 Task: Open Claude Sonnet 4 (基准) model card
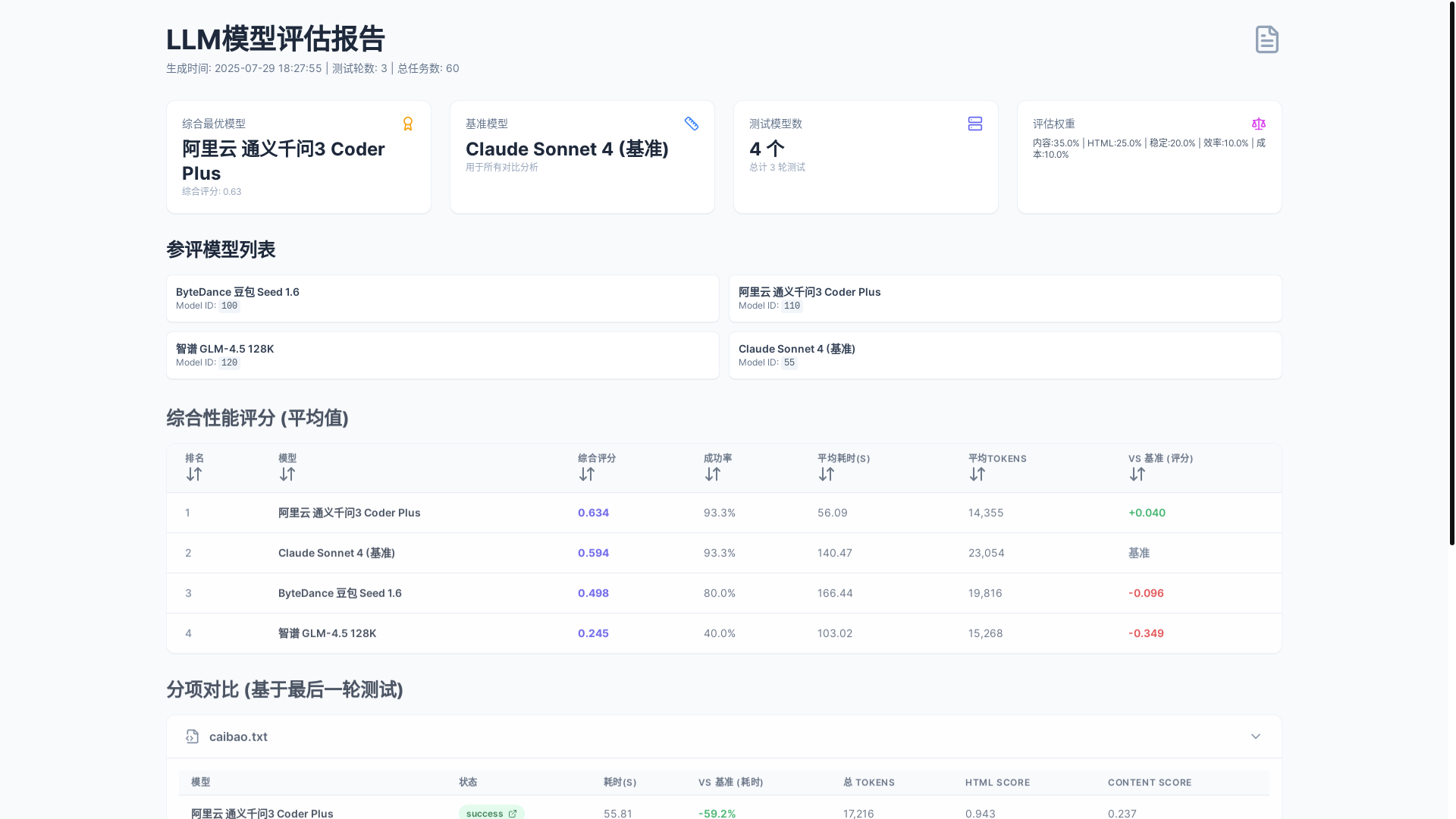1006,355
